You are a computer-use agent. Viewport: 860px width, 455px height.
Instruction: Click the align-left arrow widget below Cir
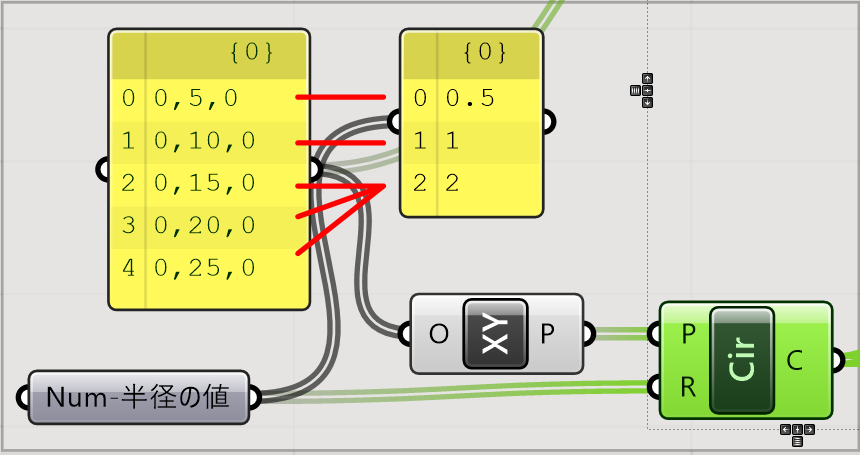(785, 429)
